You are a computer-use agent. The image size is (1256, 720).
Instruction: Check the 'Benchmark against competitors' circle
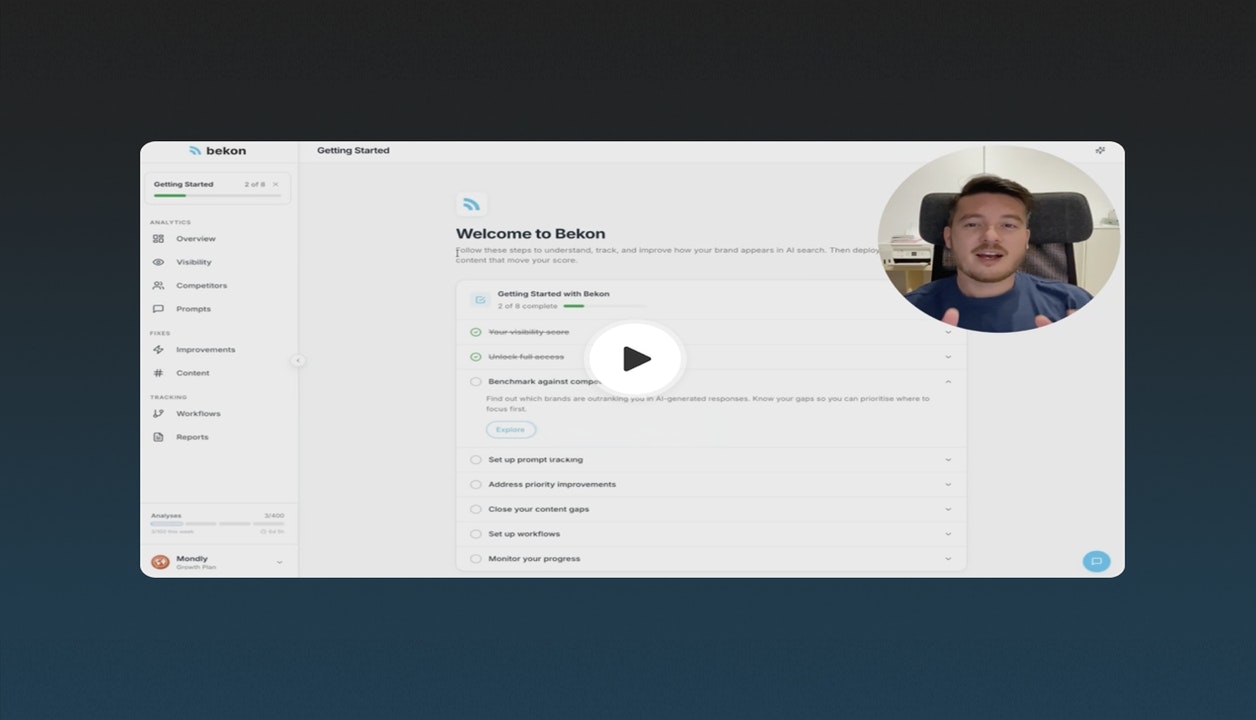(476, 382)
